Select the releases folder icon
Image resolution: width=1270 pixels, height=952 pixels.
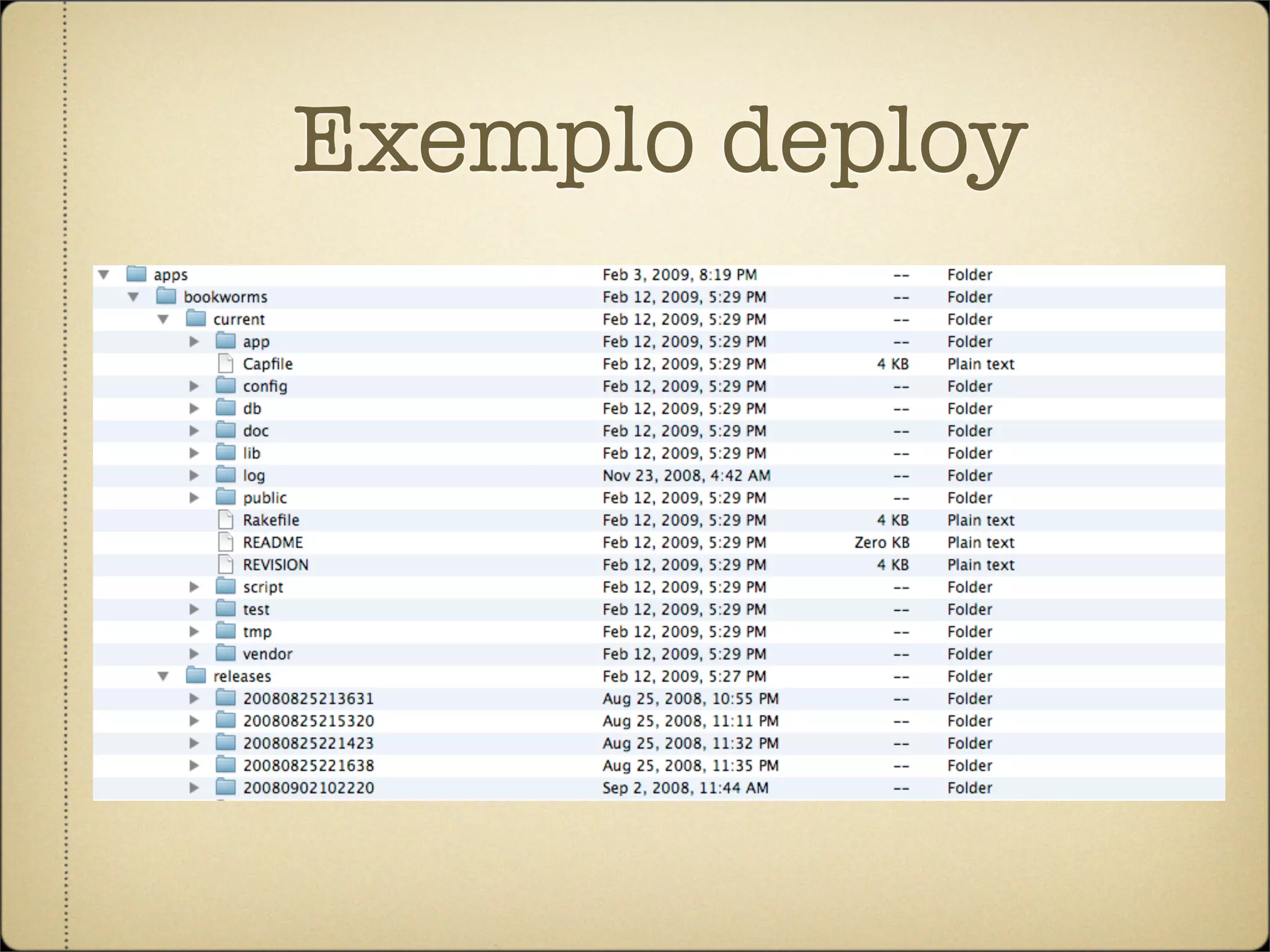(196, 676)
